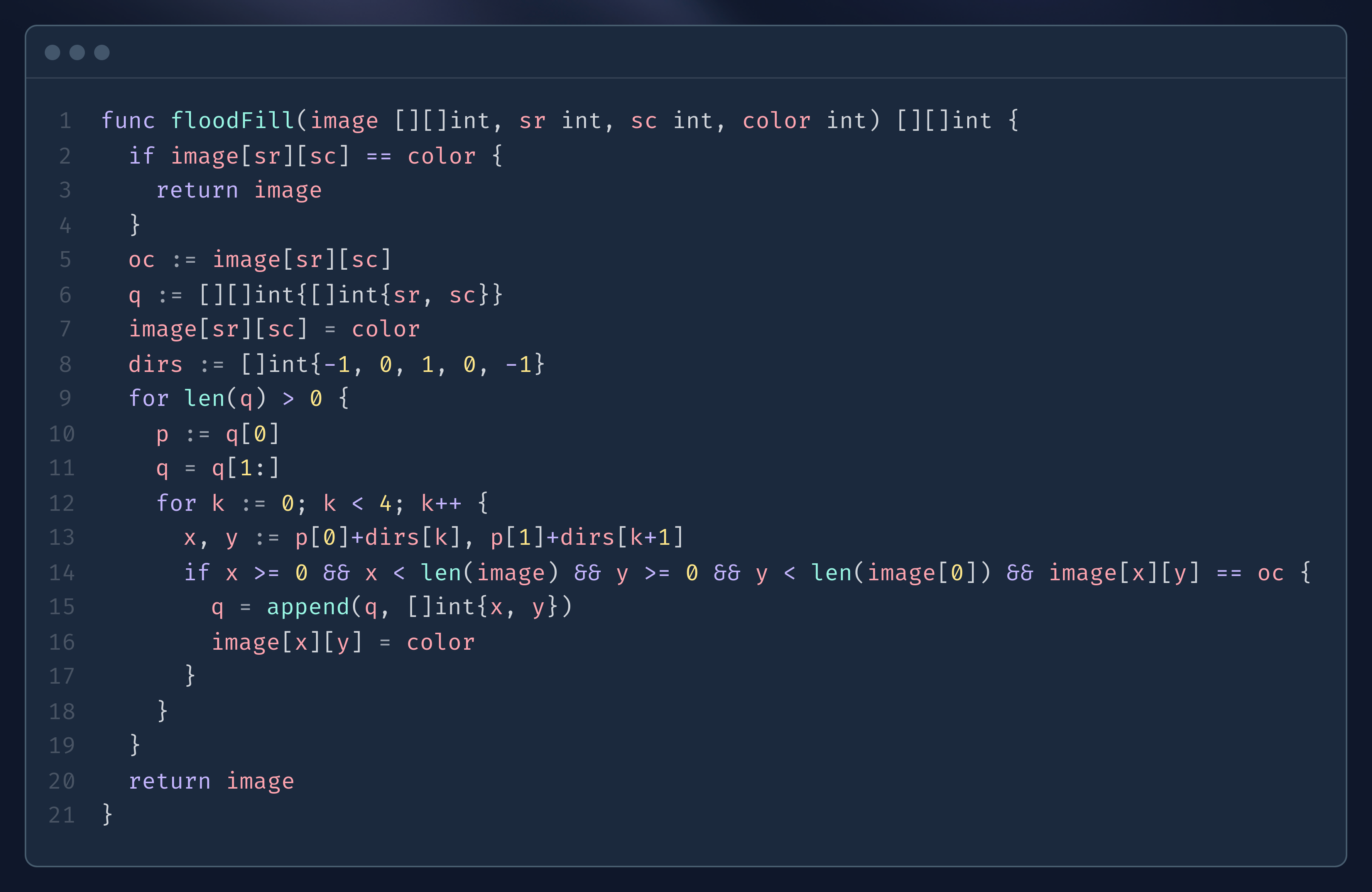Click the third window control dot
Viewport: 1372px width, 892px height.
[102, 52]
